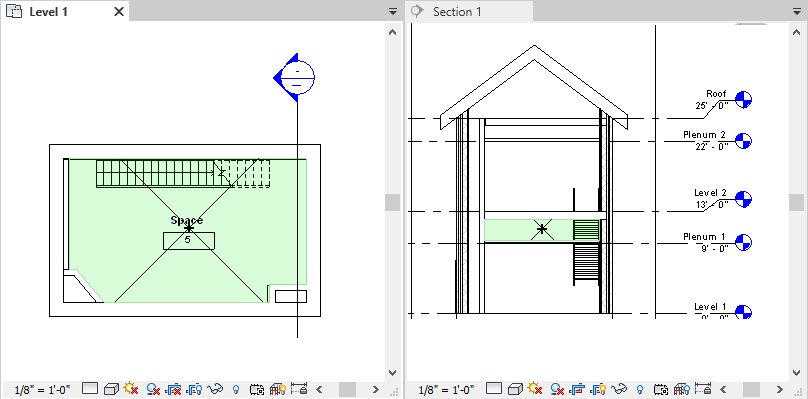Click the Section 1 tab section icon
This screenshot has width=808, height=399.
[x=418, y=11]
